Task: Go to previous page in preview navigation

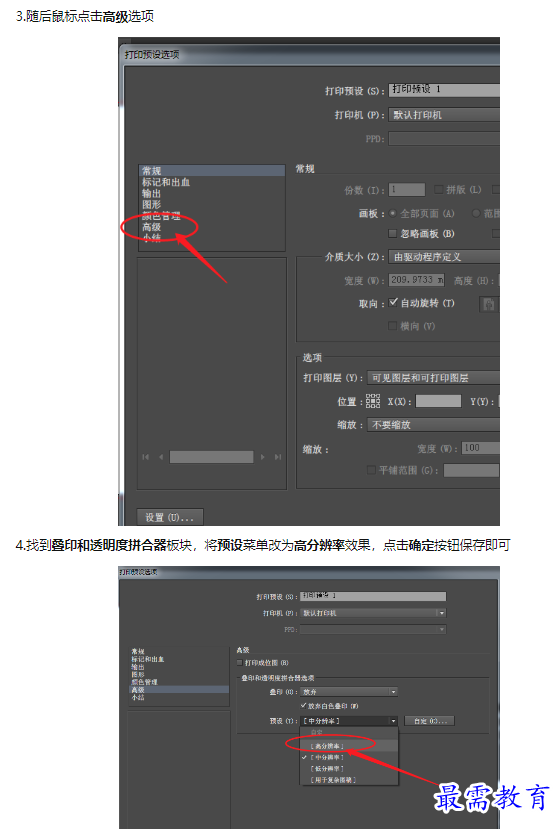Action: (x=161, y=457)
